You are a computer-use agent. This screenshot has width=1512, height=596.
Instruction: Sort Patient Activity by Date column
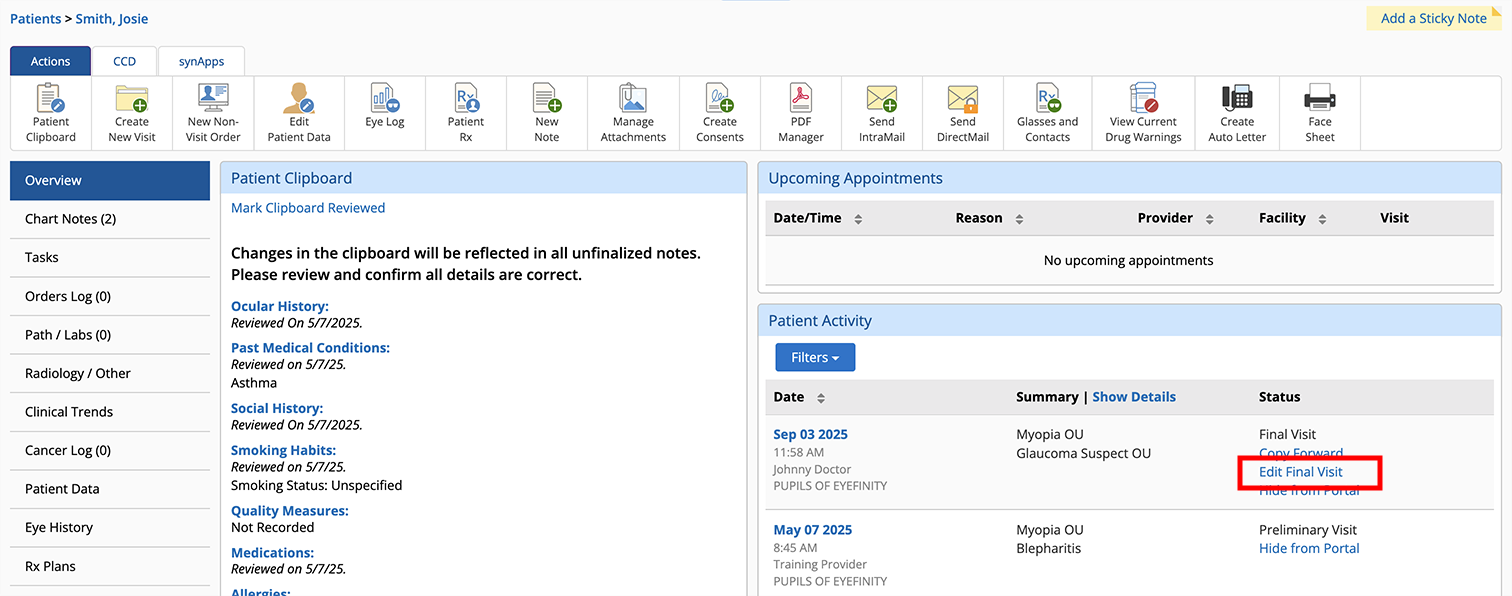[x=821, y=398]
